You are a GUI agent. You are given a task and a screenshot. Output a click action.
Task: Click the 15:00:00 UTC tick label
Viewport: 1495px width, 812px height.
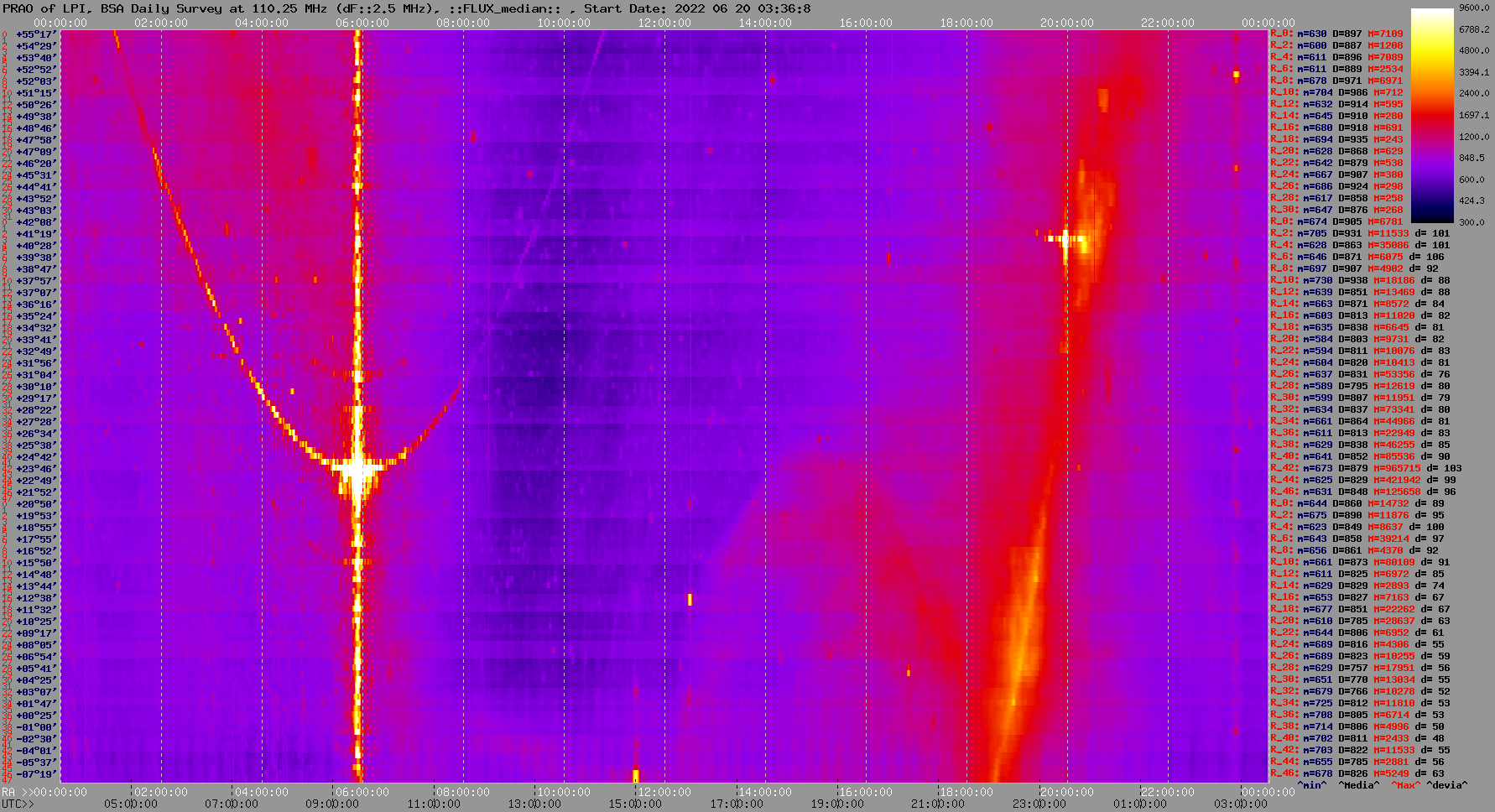(635, 804)
